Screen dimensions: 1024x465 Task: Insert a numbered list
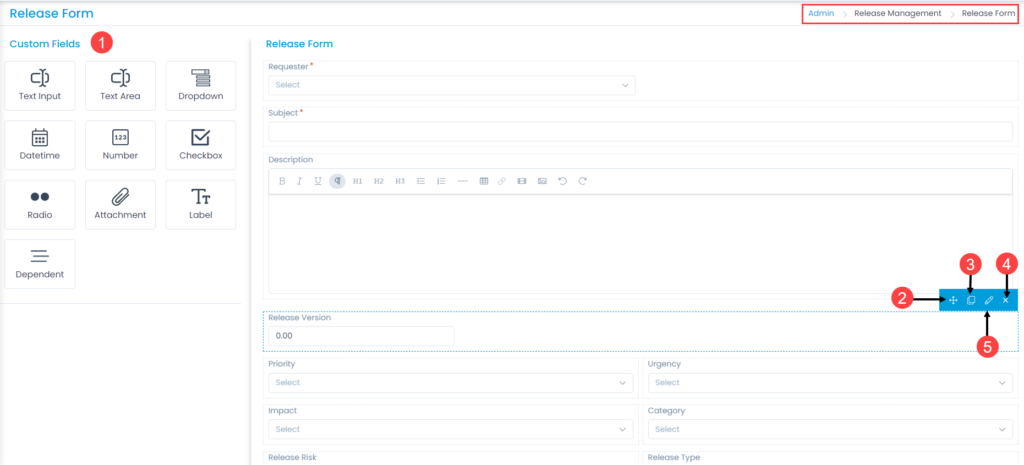point(441,181)
